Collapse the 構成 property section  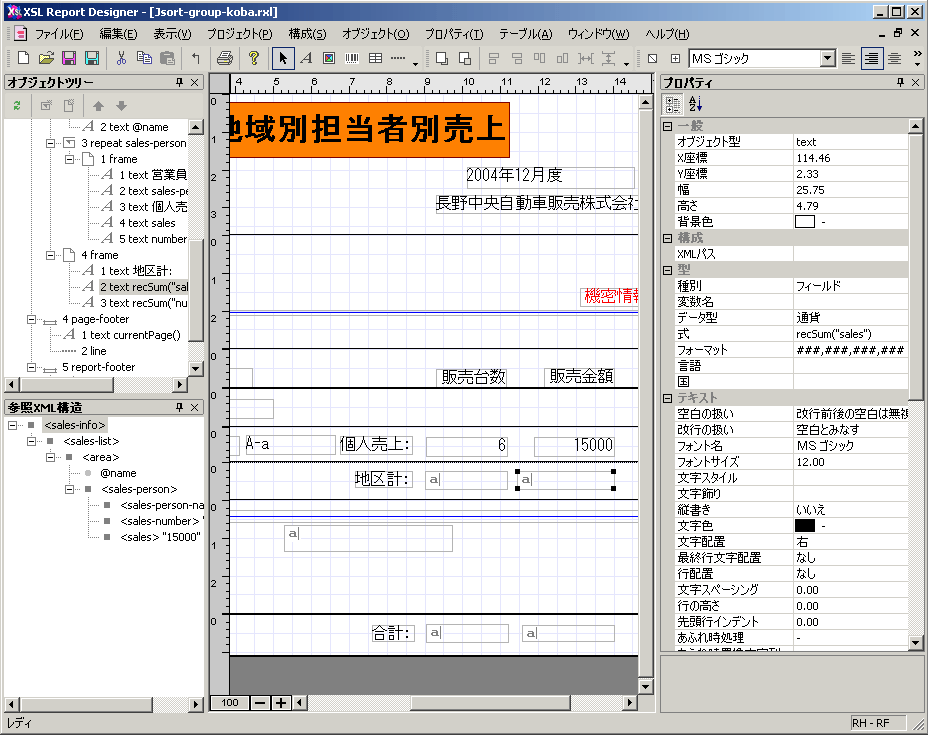pos(668,238)
